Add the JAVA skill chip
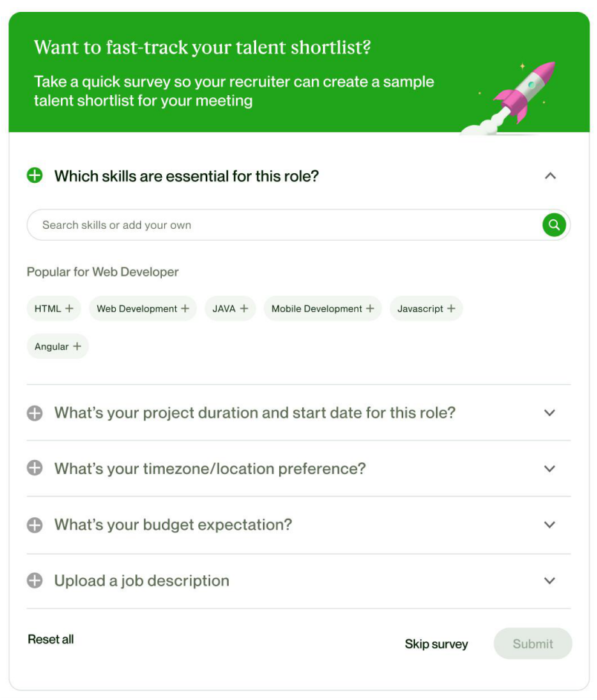Image resolution: width=597 pixels, height=700 pixels. [x=230, y=308]
